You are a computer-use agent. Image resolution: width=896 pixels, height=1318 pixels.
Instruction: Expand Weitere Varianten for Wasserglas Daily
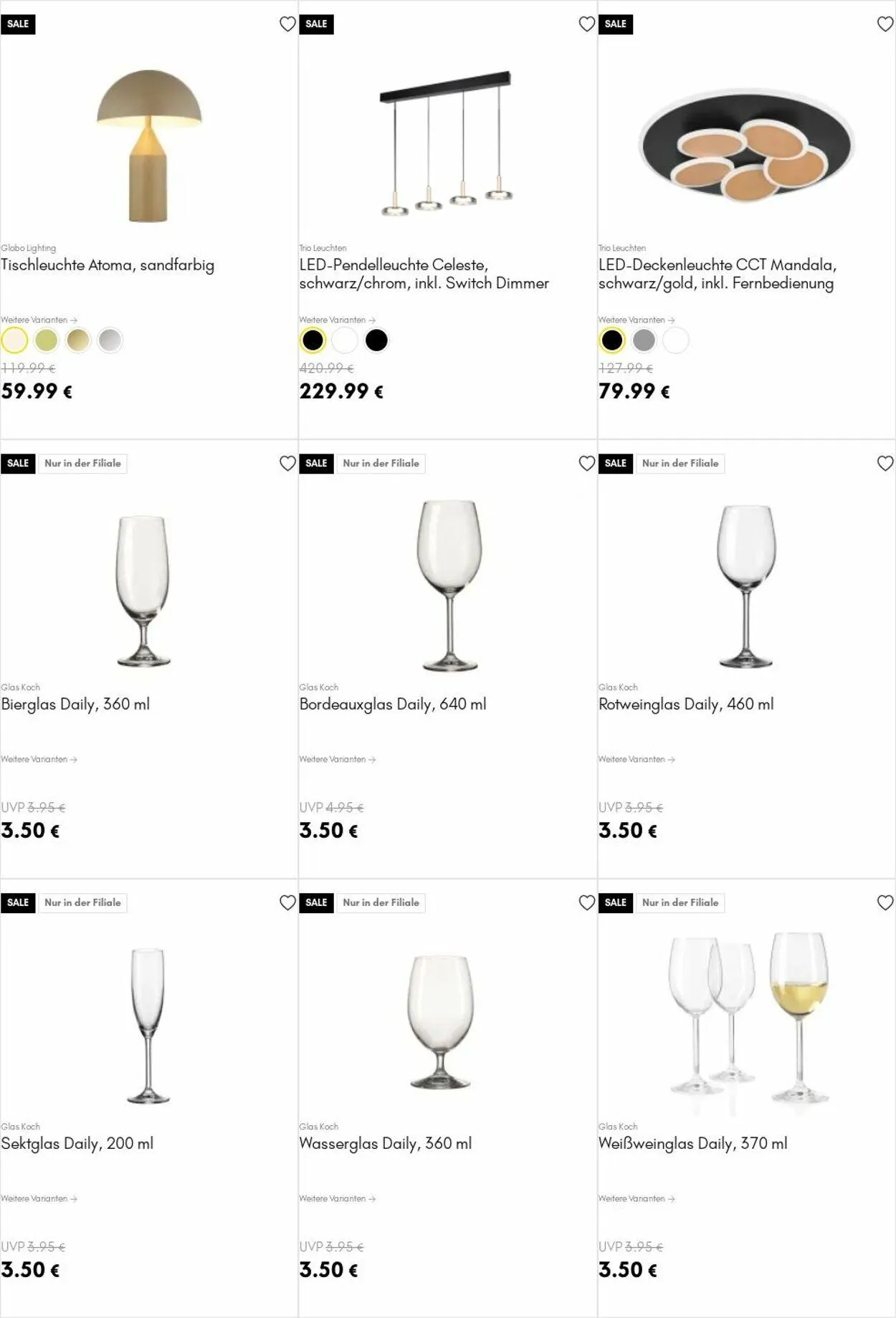tap(337, 1199)
